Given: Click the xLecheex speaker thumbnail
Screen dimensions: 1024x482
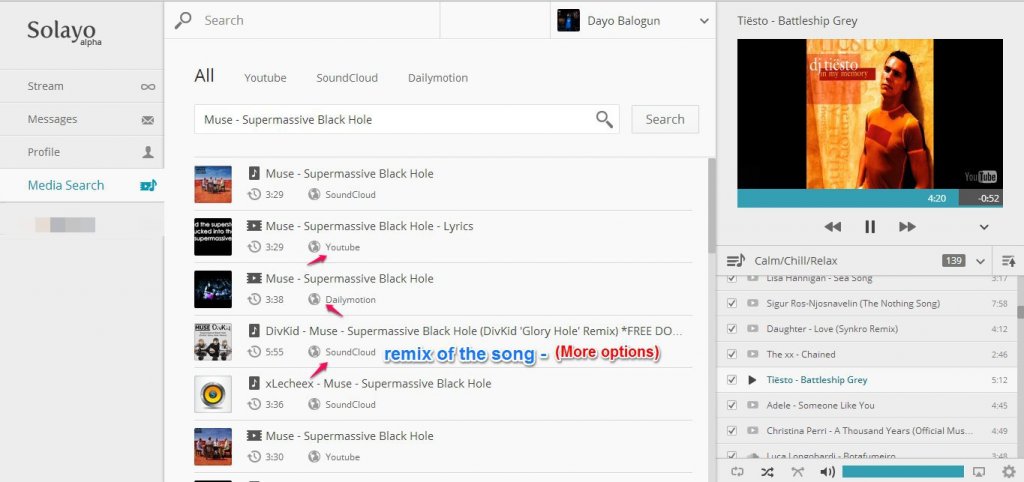Looking at the screenshot, I should point(213,394).
